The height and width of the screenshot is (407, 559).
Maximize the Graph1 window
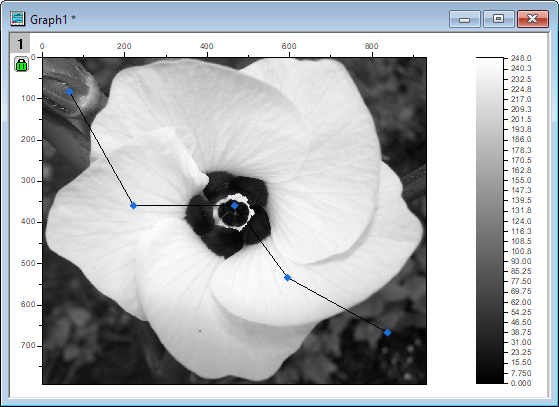(x=498, y=19)
